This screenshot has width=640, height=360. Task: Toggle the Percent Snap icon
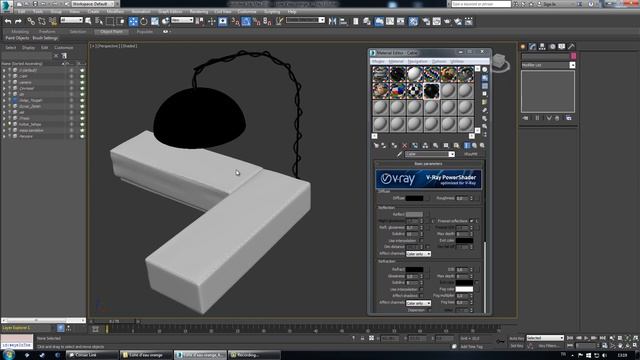coord(257,21)
